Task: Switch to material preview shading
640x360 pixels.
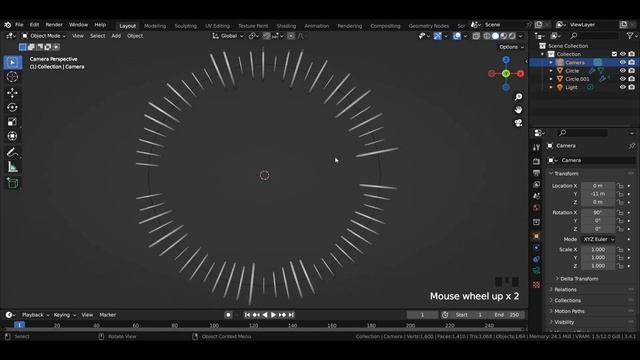Action: pos(504,36)
